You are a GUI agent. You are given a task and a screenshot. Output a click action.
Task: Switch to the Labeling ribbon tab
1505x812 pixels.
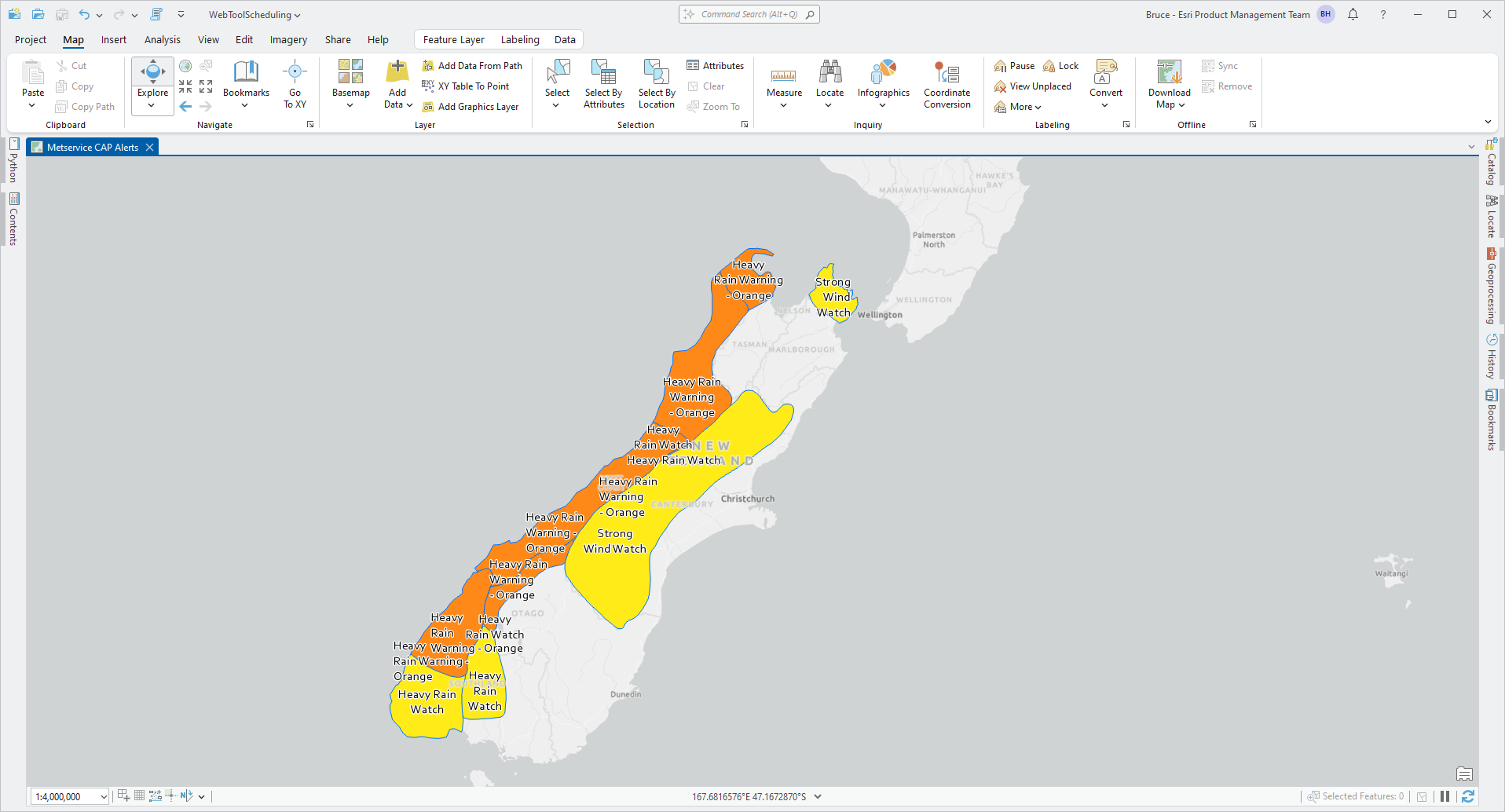(520, 39)
